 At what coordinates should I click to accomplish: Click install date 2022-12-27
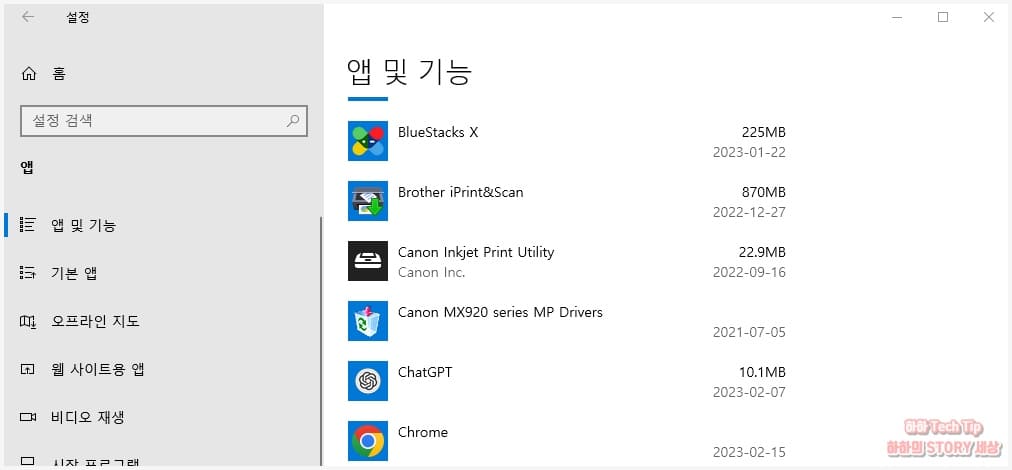[749, 212]
